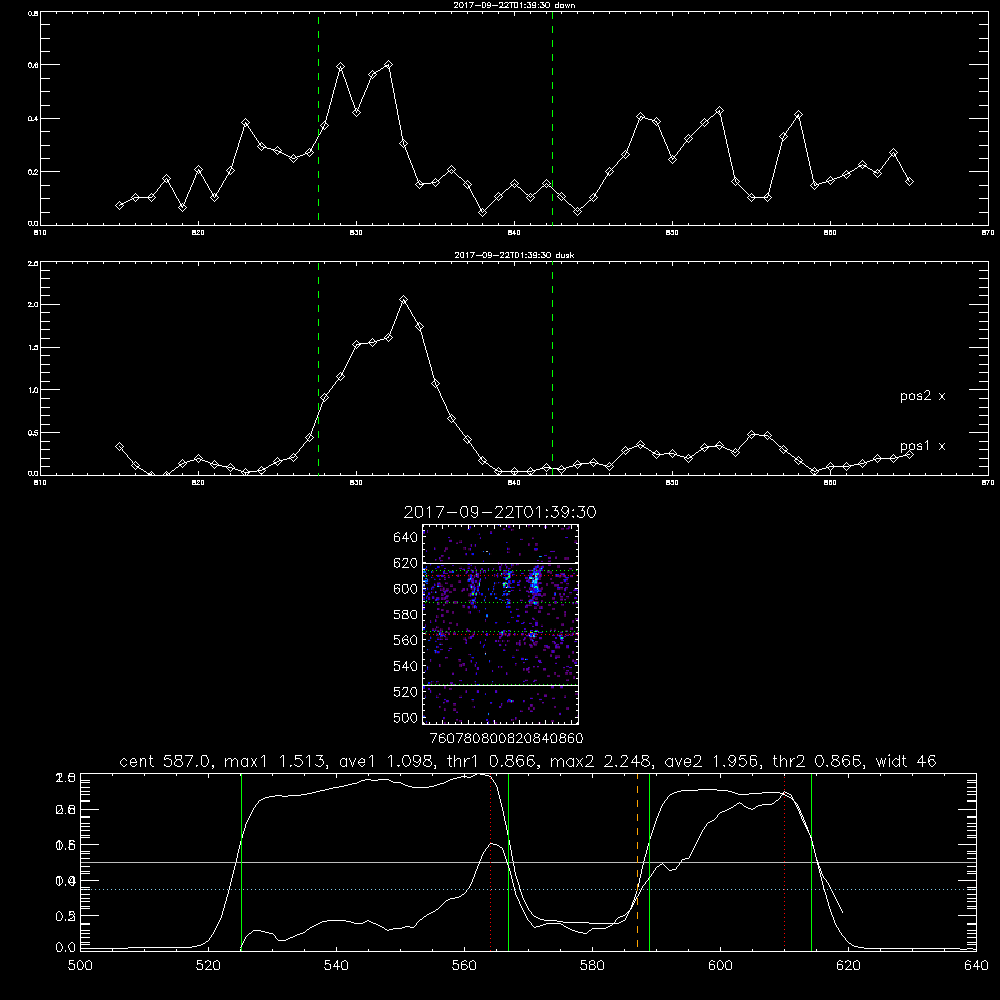This screenshot has height=1000, width=1000.
Task: Click the highest diamond marker in dawn plot
Action: 388,64
